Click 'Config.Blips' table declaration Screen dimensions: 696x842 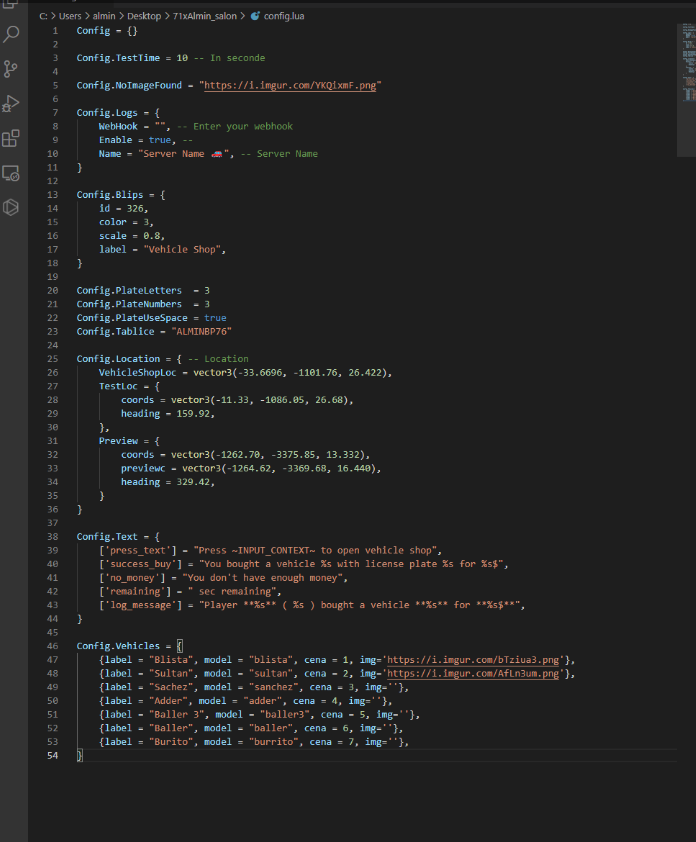110,195
